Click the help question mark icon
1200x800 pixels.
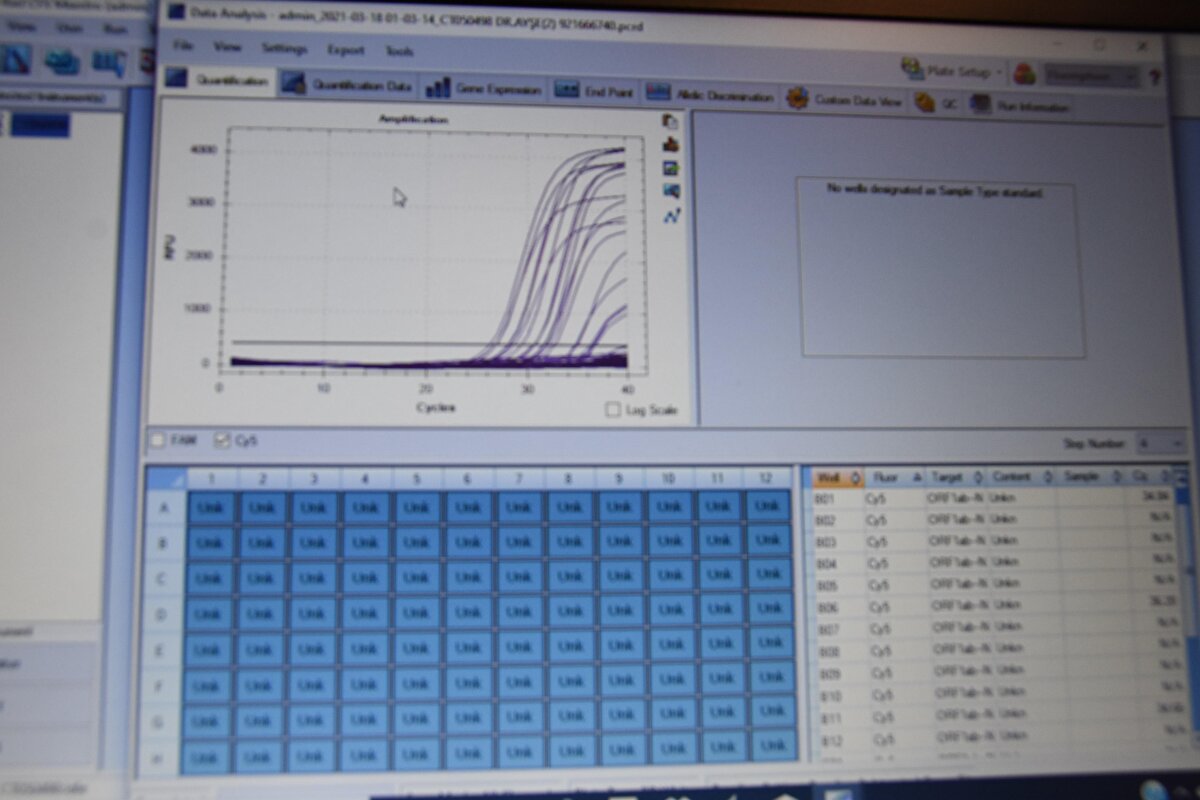coord(1154,77)
